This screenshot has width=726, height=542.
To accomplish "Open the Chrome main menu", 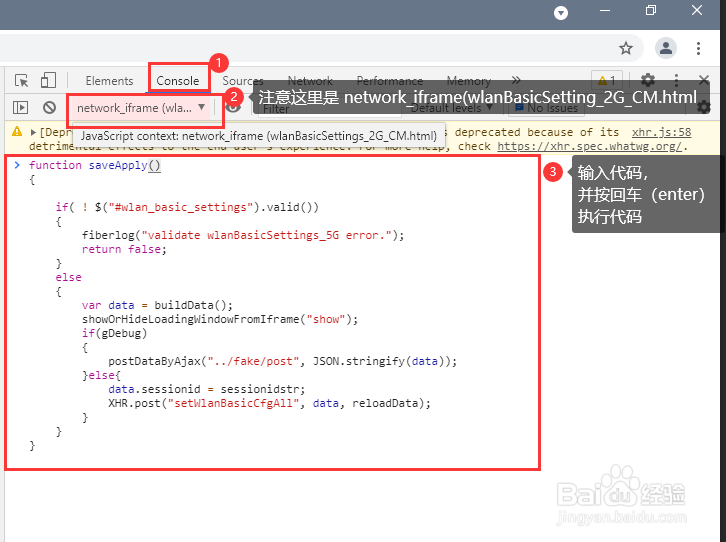I will [x=698, y=48].
